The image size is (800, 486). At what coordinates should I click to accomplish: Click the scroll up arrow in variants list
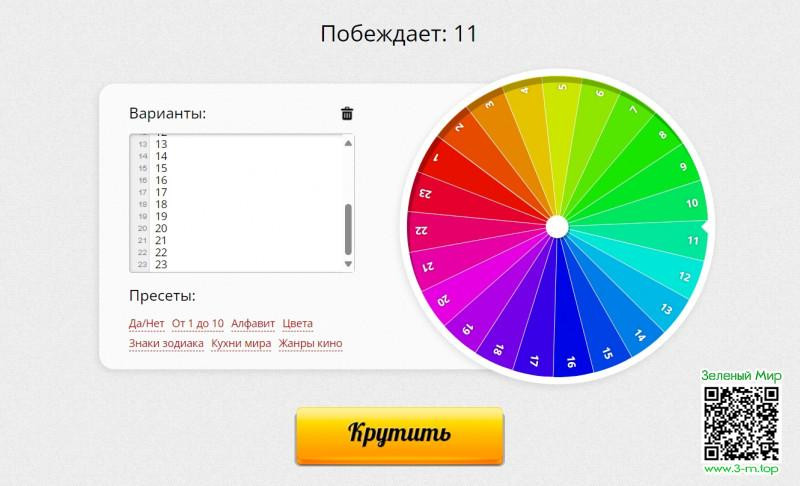point(348,143)
